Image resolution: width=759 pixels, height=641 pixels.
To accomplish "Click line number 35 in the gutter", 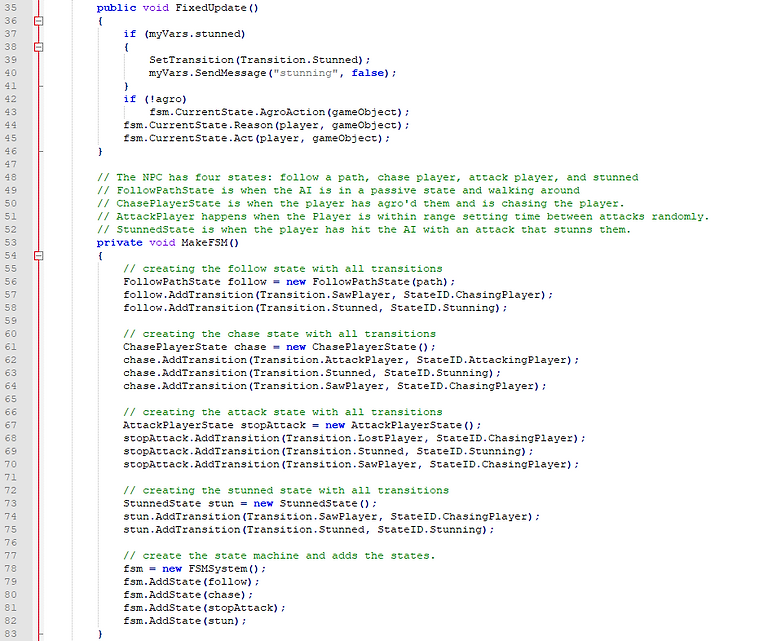I will [x=11, y=8].
